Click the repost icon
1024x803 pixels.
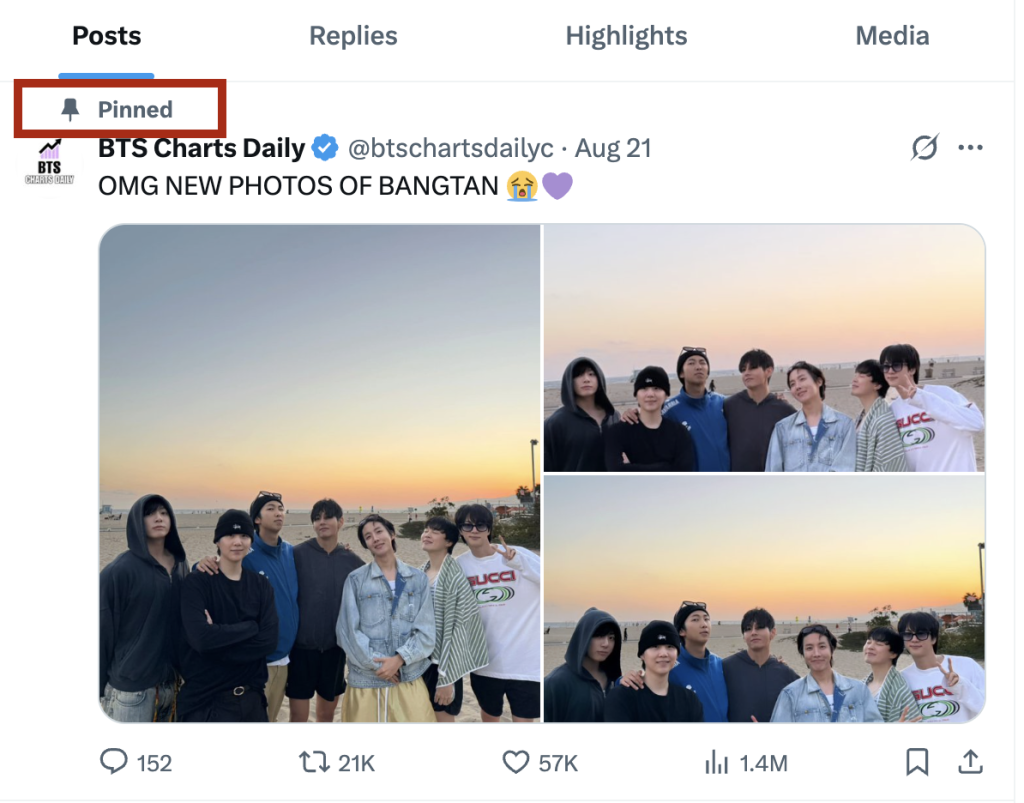[314, 763]
